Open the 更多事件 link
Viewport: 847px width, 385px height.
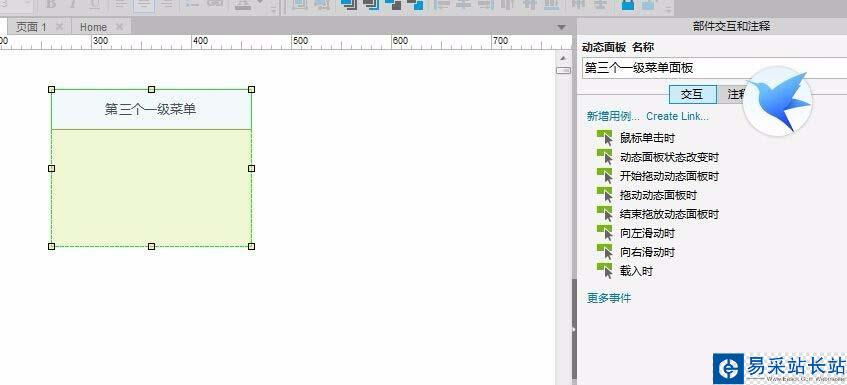coord(609,298)
